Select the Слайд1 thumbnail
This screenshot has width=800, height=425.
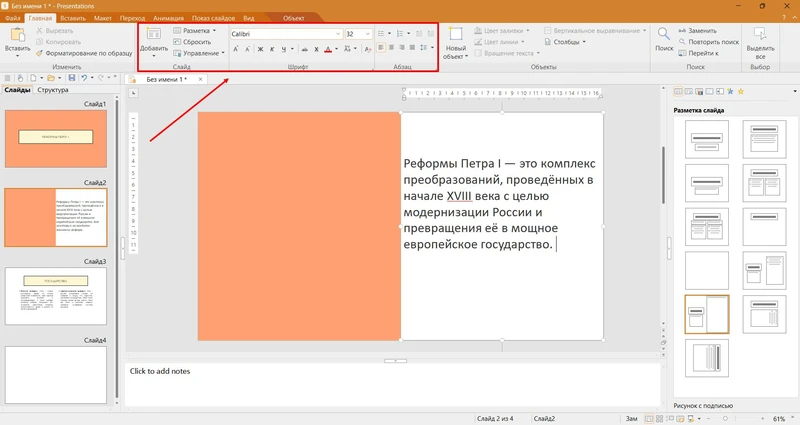tap(56, 139)
